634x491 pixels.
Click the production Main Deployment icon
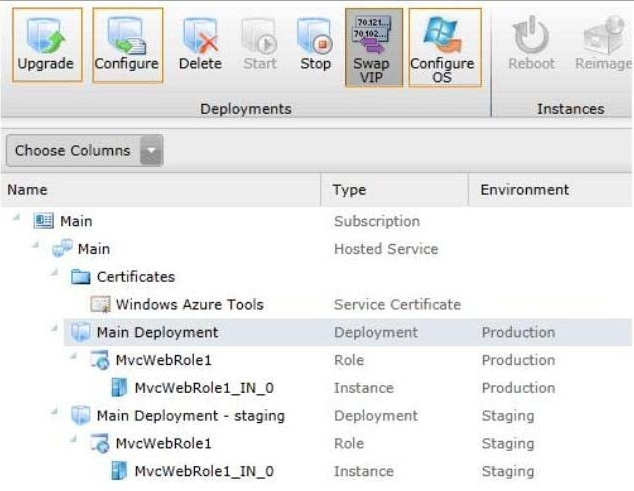[x=80, y=332]
